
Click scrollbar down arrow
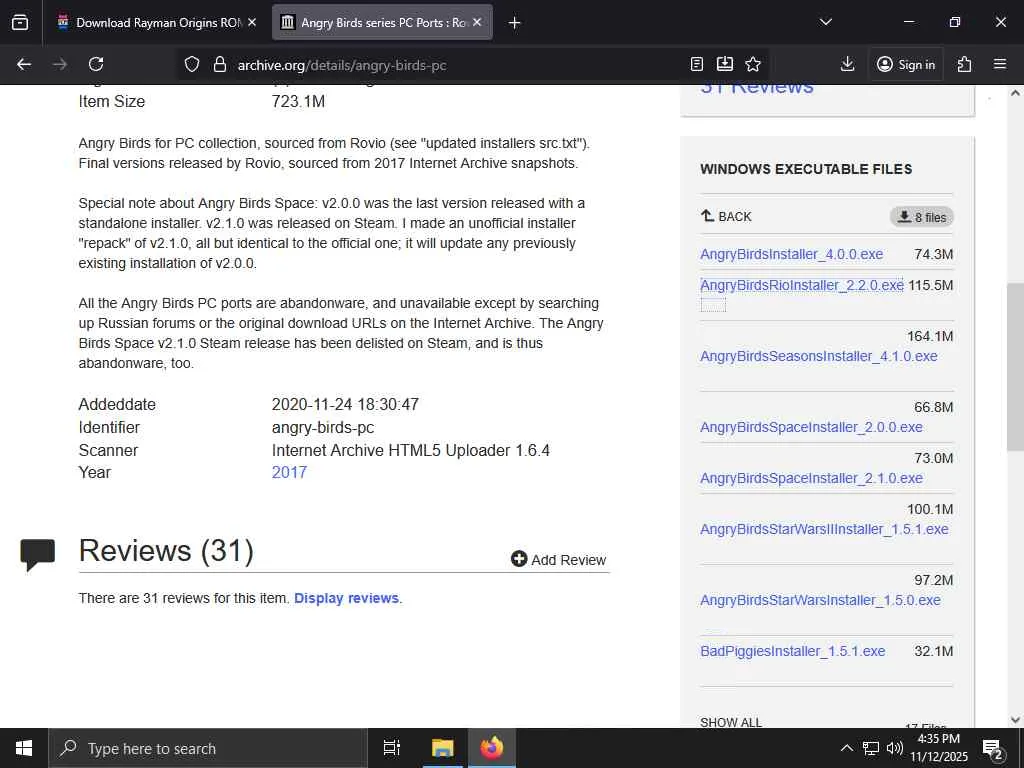pyautogui.click(x=1015, y=720)
